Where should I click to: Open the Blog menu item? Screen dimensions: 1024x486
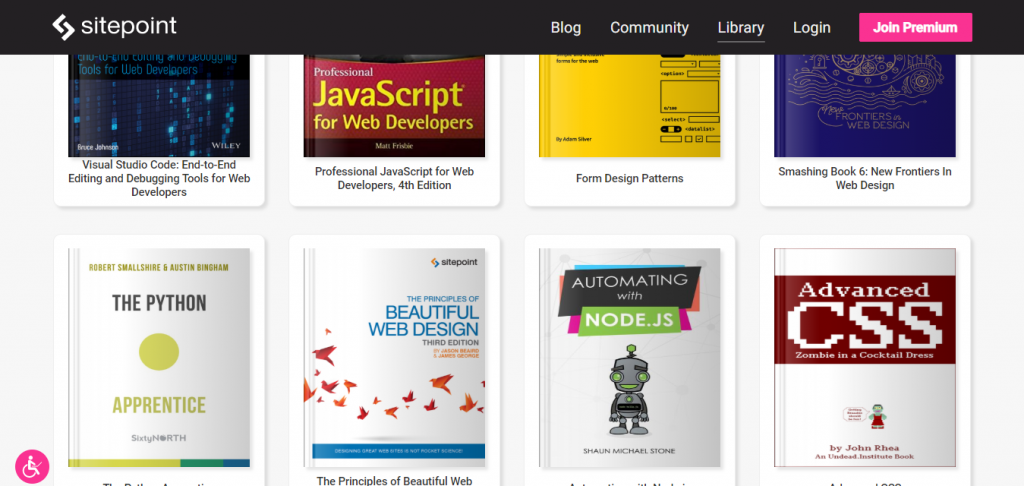pyautogui.click(x=565, y=28)
